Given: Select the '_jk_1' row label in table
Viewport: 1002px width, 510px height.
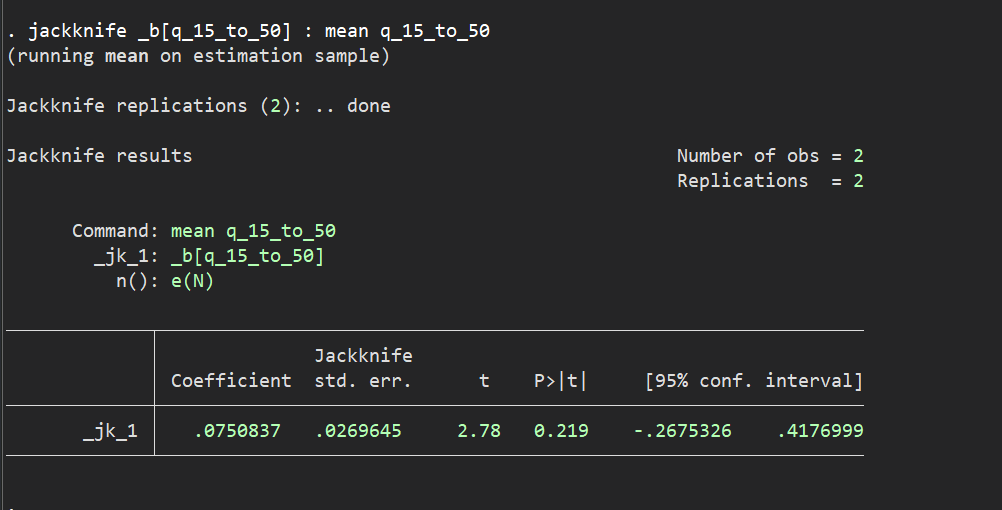Looking at the screenshot, I should click(x=110, y=431).
